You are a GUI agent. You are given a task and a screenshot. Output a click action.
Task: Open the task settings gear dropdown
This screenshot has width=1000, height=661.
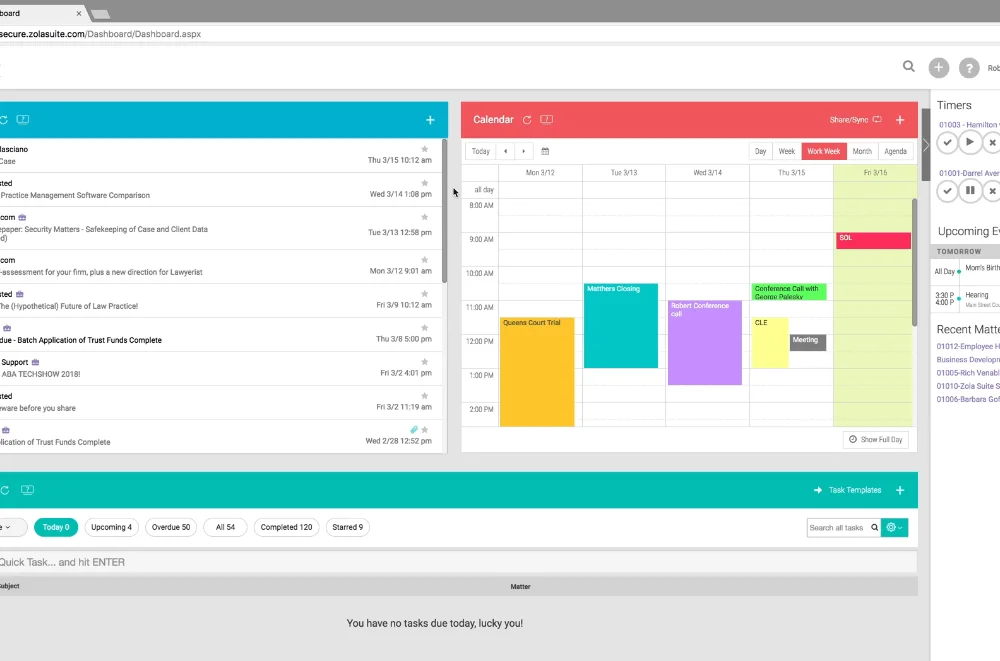tap(894, 527)
